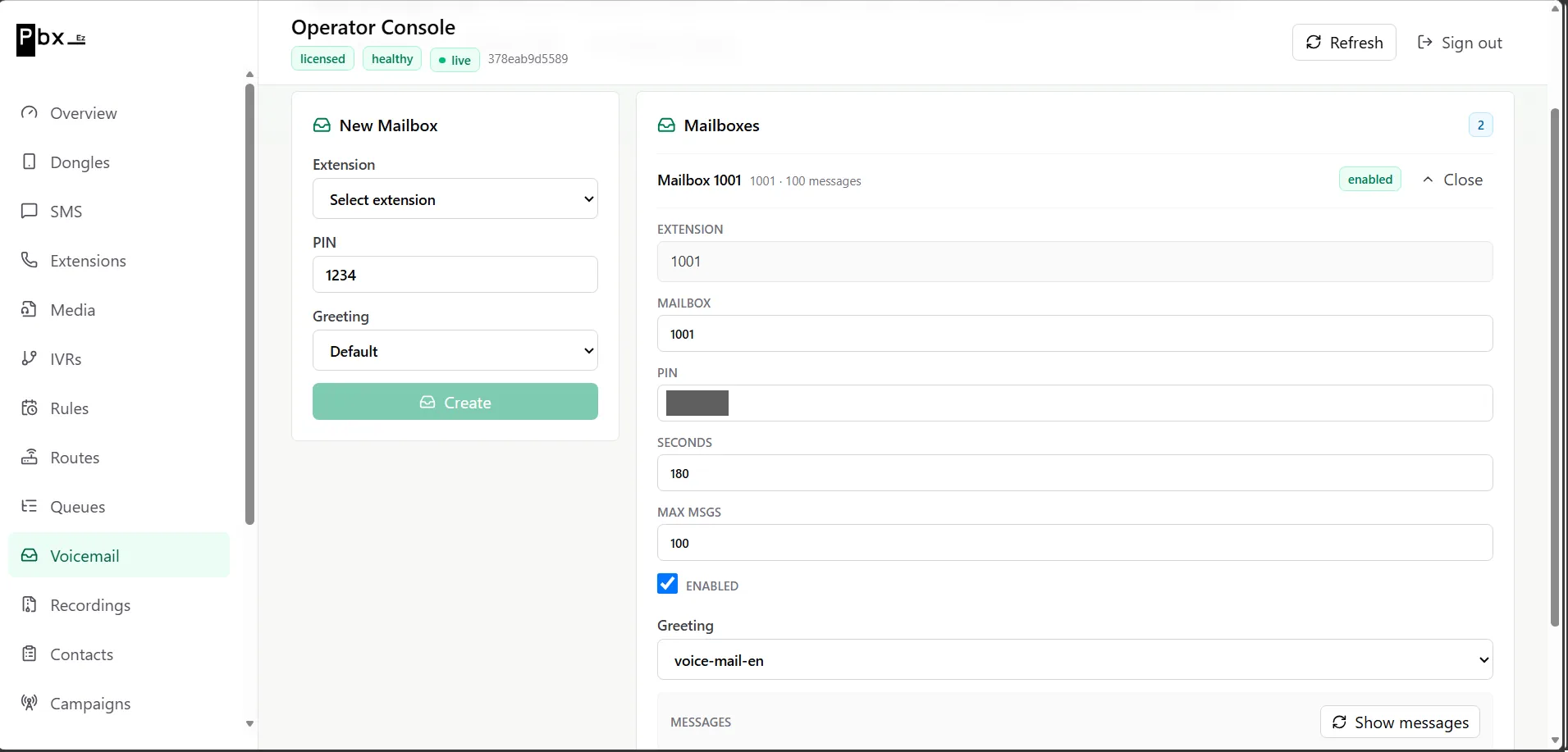The width and height of the screenshot is (1568, 752).
Task: Open the Recordings section
Action: [119, 605]
